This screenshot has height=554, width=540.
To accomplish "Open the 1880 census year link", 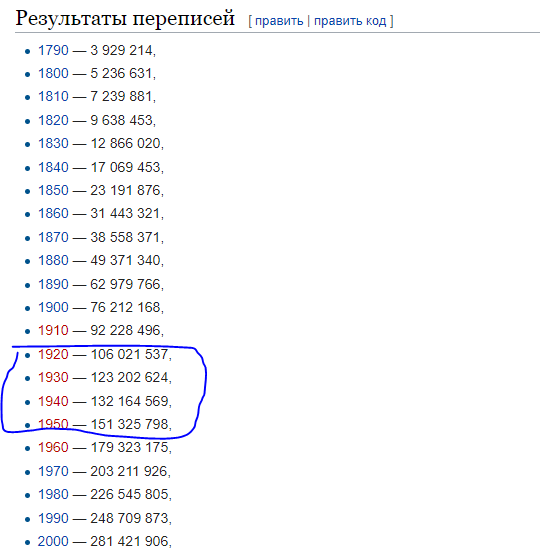I will pos(53,260).
